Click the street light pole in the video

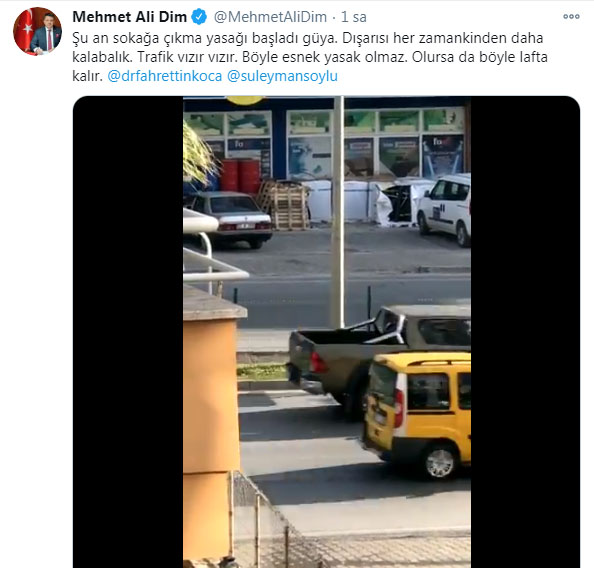[338, 212]
